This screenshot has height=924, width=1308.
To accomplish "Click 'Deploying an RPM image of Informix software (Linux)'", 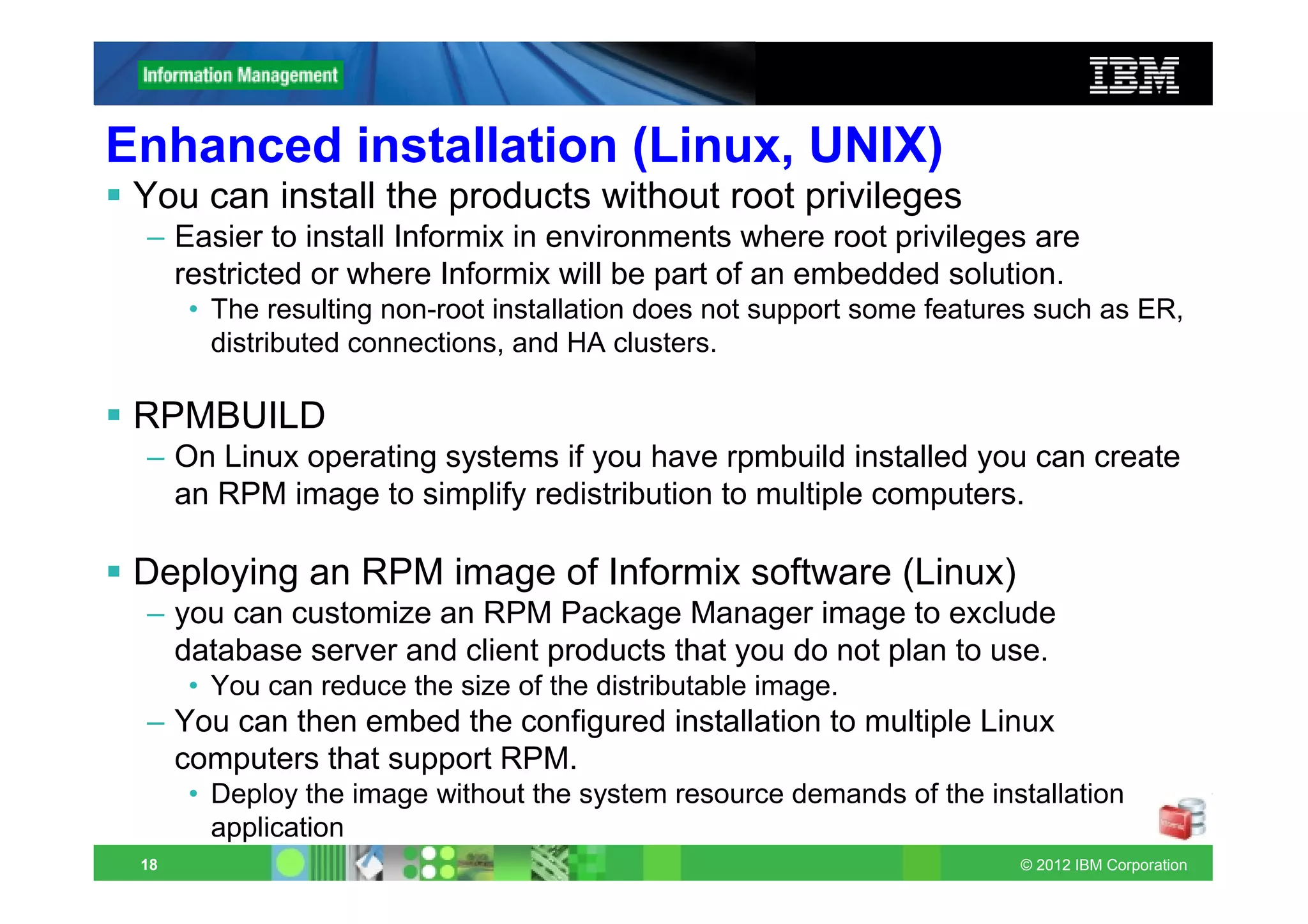I will coord(575,572).
